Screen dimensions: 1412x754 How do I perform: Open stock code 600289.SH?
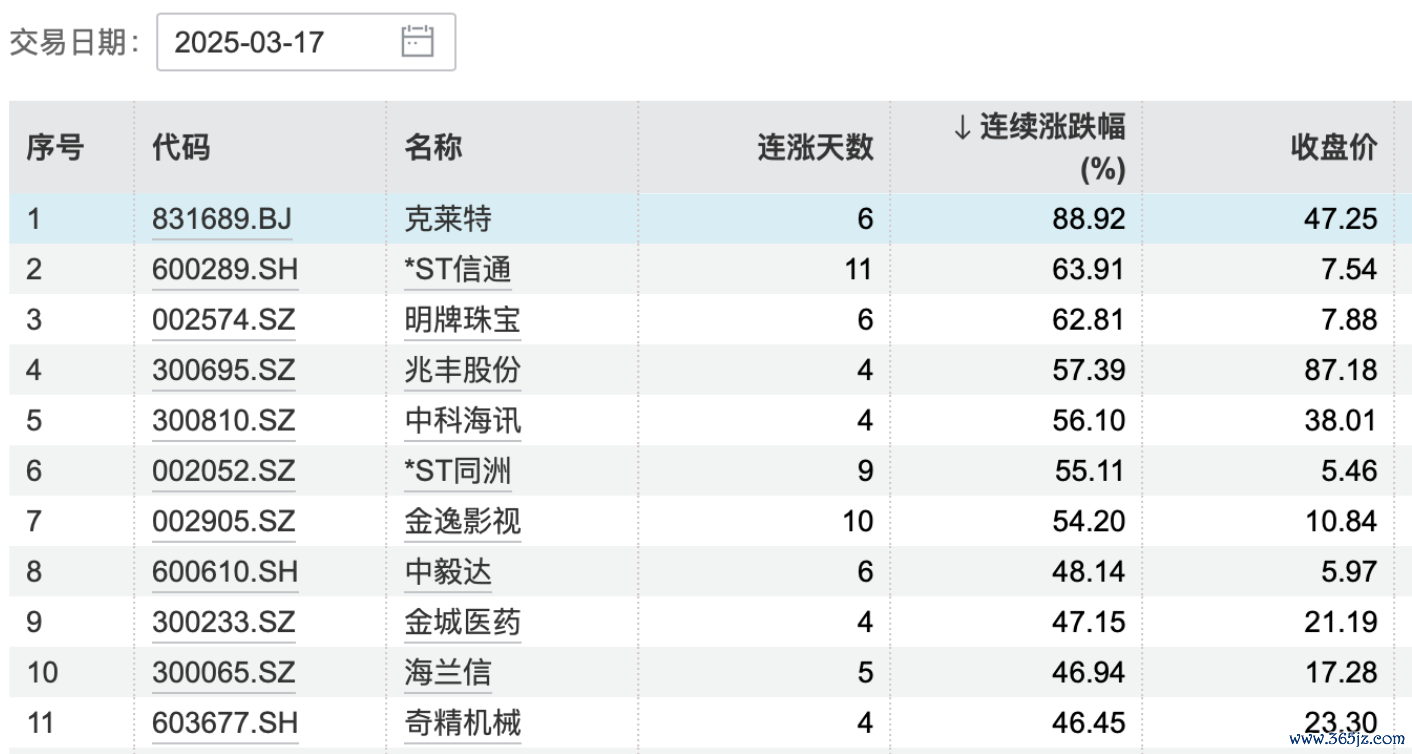pos(225,269)
